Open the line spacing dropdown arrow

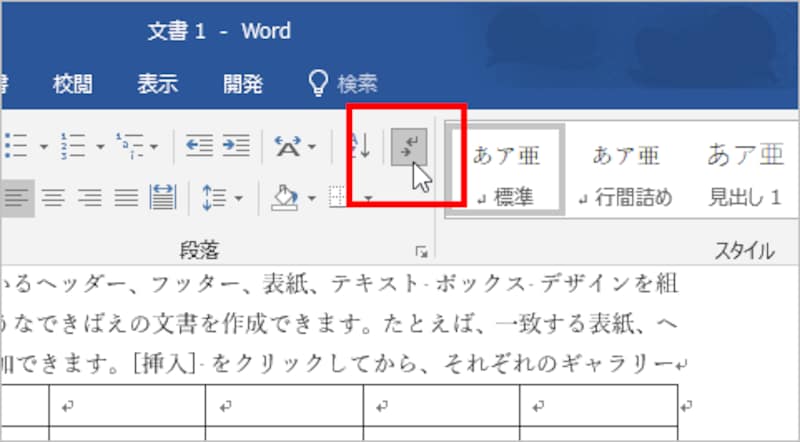238,198
